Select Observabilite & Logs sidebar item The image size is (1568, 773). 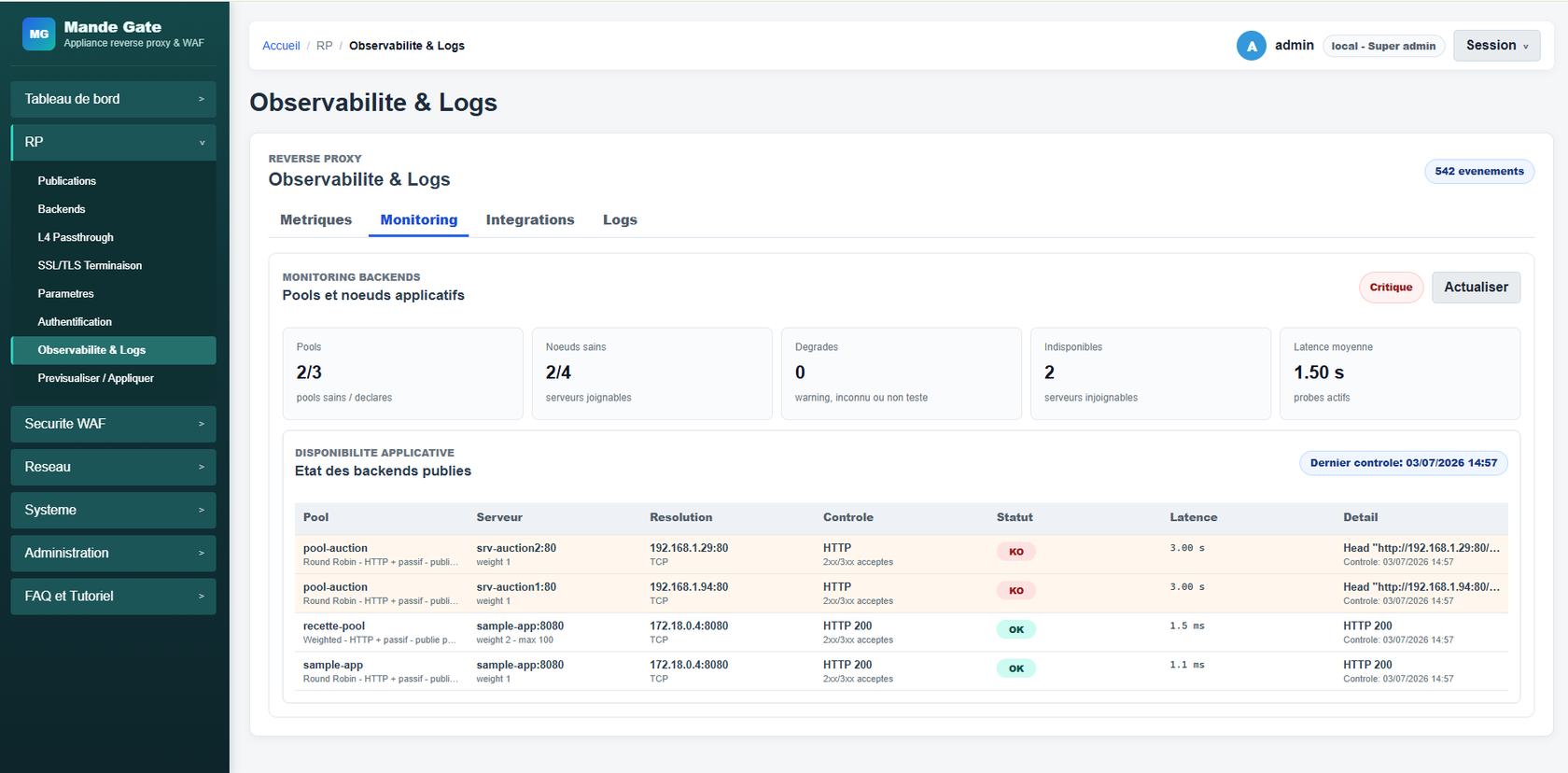click(114, 350)
